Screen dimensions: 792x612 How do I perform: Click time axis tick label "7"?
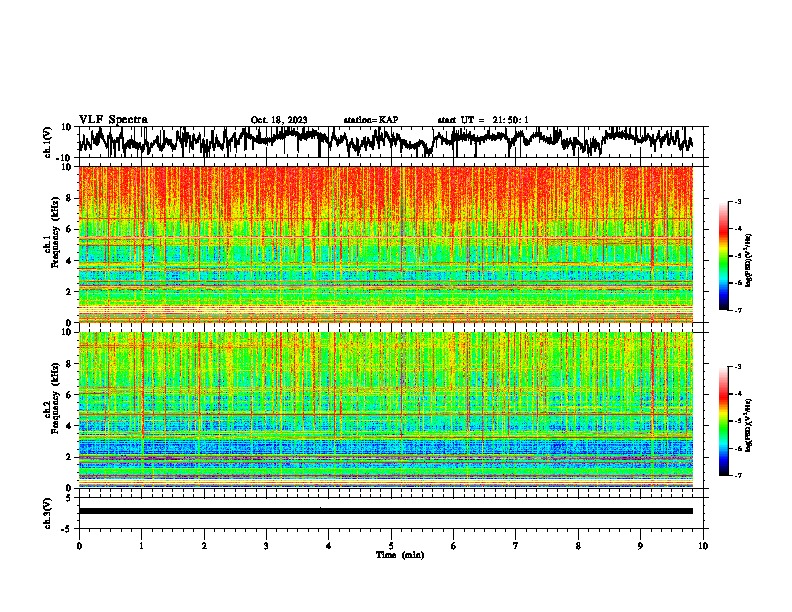tap(516, 546)
